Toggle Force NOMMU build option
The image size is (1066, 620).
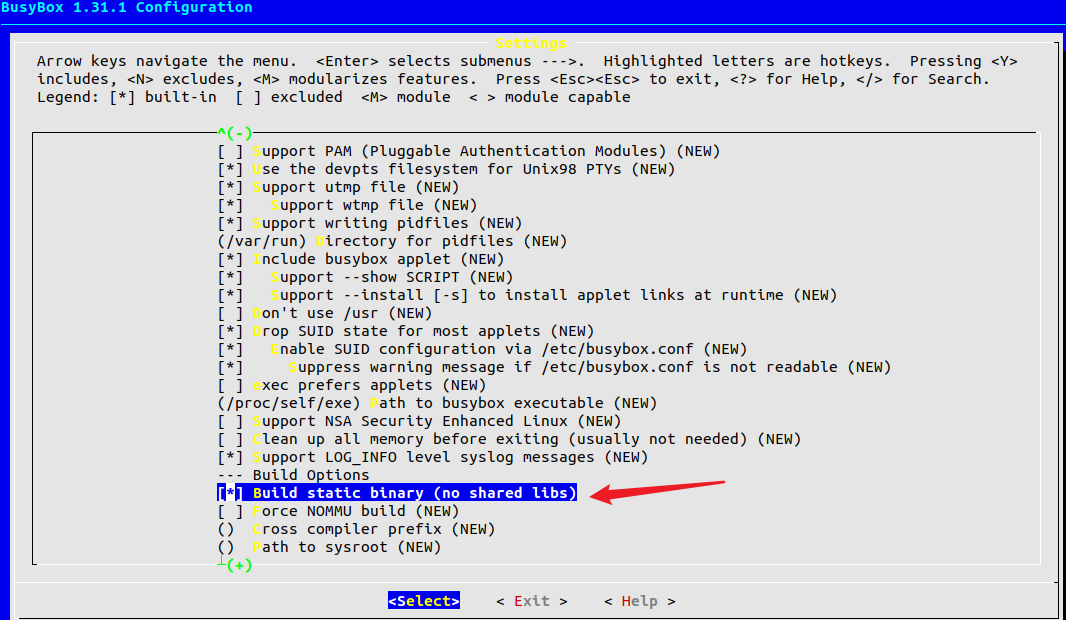point(338,511)
